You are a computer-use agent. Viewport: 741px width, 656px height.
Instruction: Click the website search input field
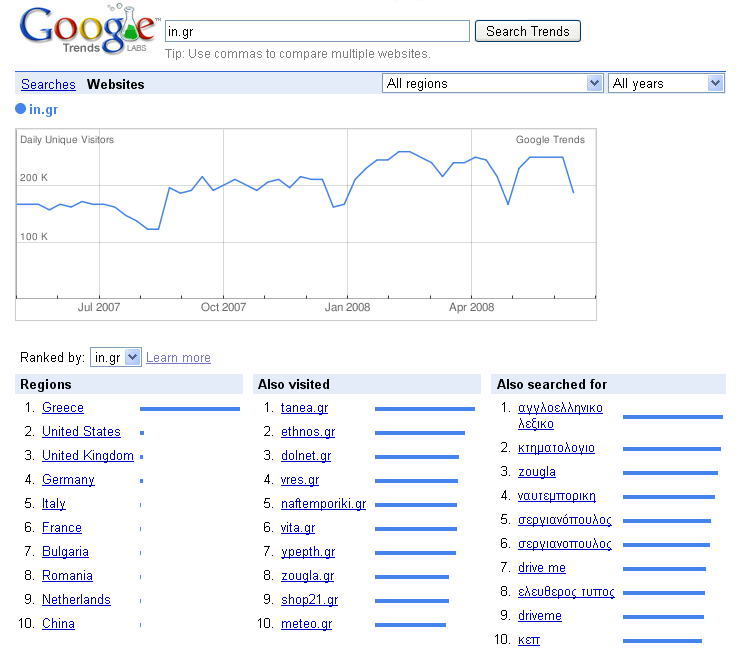coord(317,31)
